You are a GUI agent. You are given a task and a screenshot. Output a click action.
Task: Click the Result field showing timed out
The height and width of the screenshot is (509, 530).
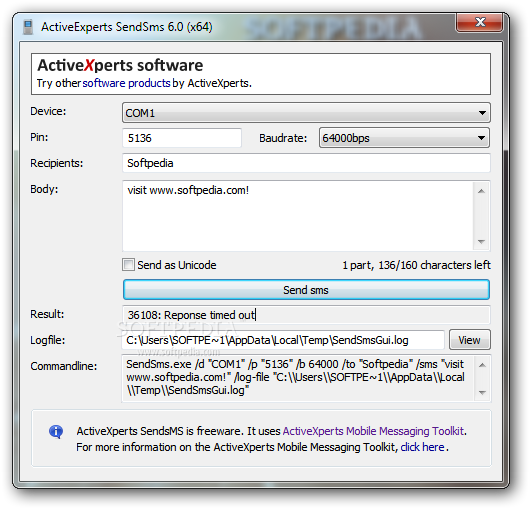(x=306, y=315)
